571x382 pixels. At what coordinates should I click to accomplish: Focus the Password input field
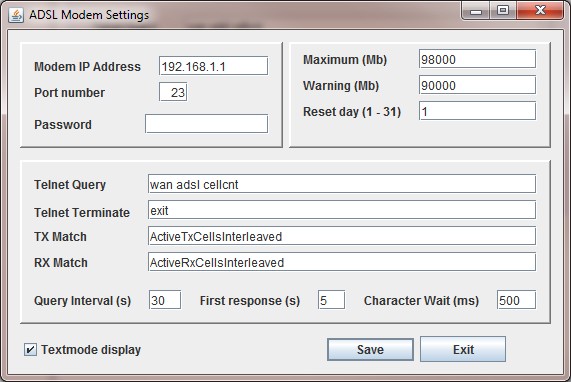(x=206, y=124)
